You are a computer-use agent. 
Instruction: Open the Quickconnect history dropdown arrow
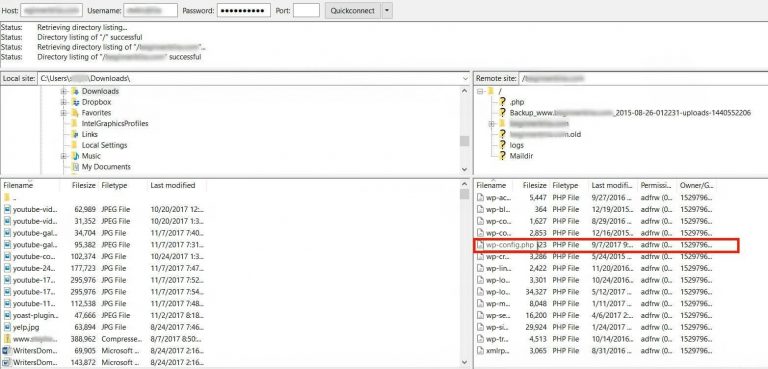(387, 10)
